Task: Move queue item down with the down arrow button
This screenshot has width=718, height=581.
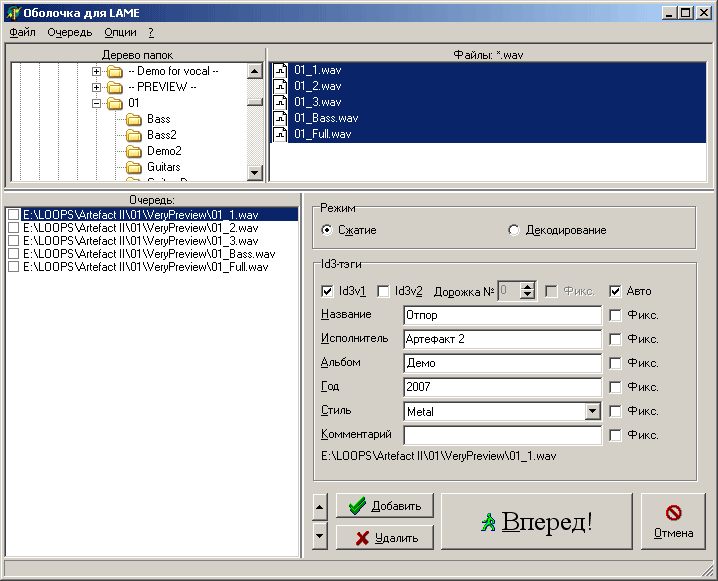Action: pos(320,536)
